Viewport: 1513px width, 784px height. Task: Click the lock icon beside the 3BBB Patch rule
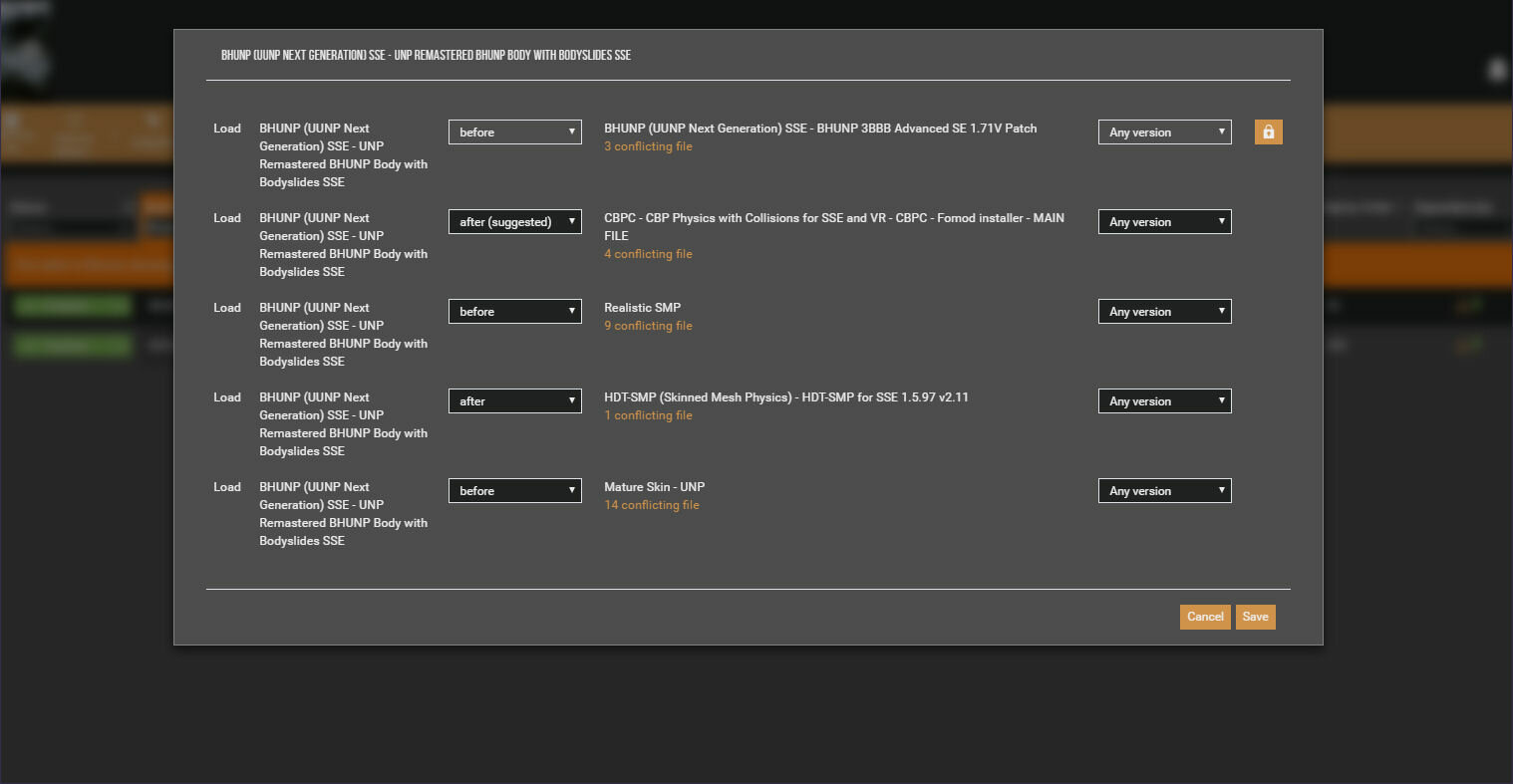(x=1268, y=131)
